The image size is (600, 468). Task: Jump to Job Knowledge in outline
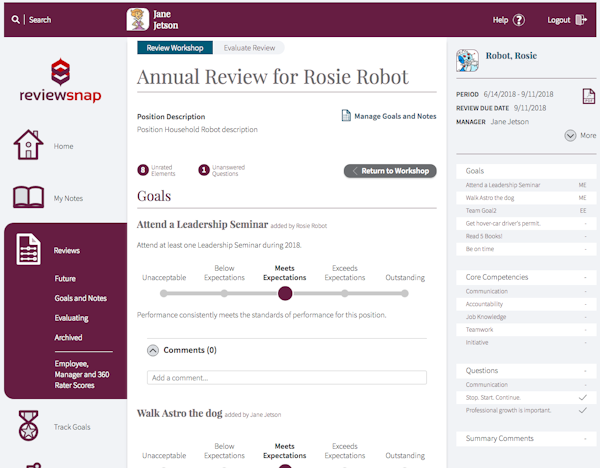click(x=526, y=317)
